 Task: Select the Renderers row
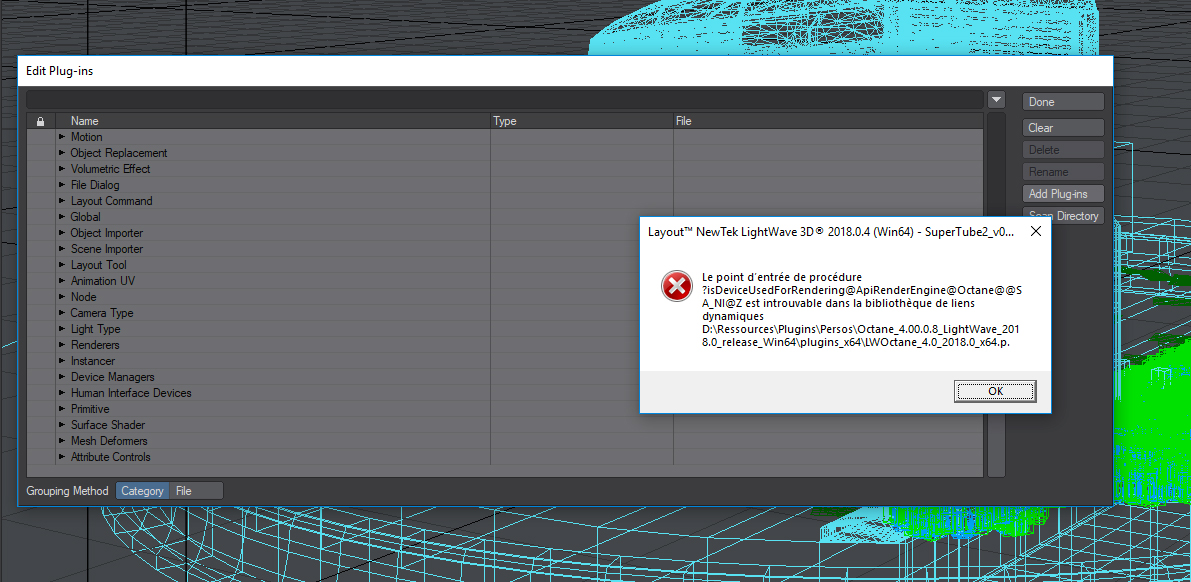tap(505, 345)
